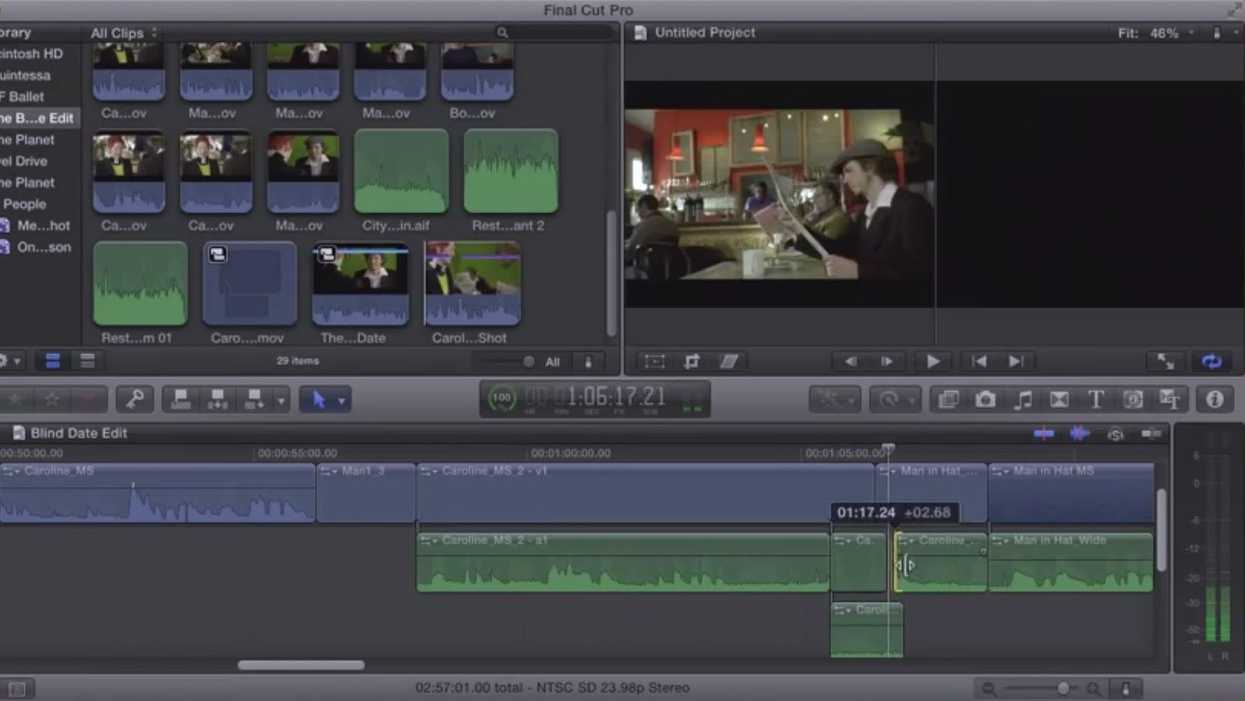The image size is (1245, 701).
Task: Select the City...in.aif audio clip thumbnail
Action: [401, 171]
